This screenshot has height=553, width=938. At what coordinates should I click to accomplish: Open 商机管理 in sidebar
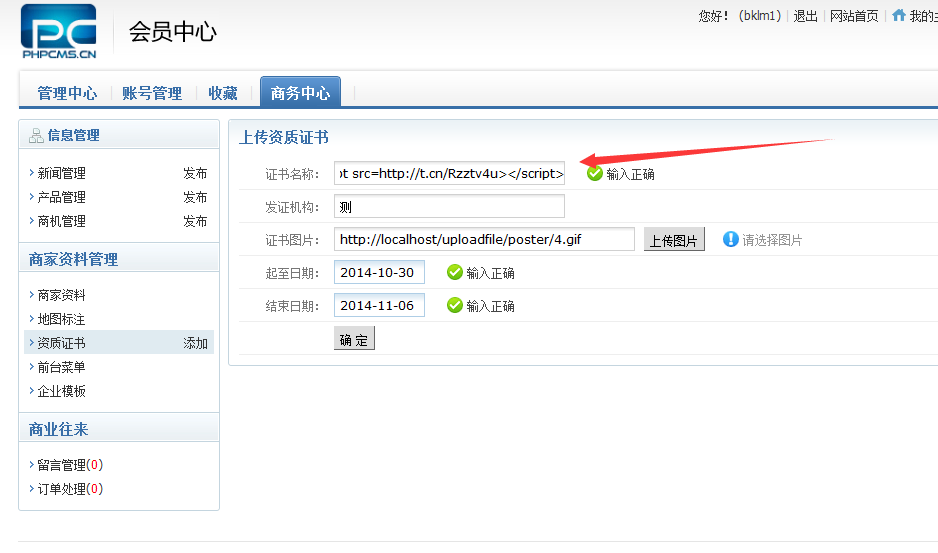click(x=62, y=221)
